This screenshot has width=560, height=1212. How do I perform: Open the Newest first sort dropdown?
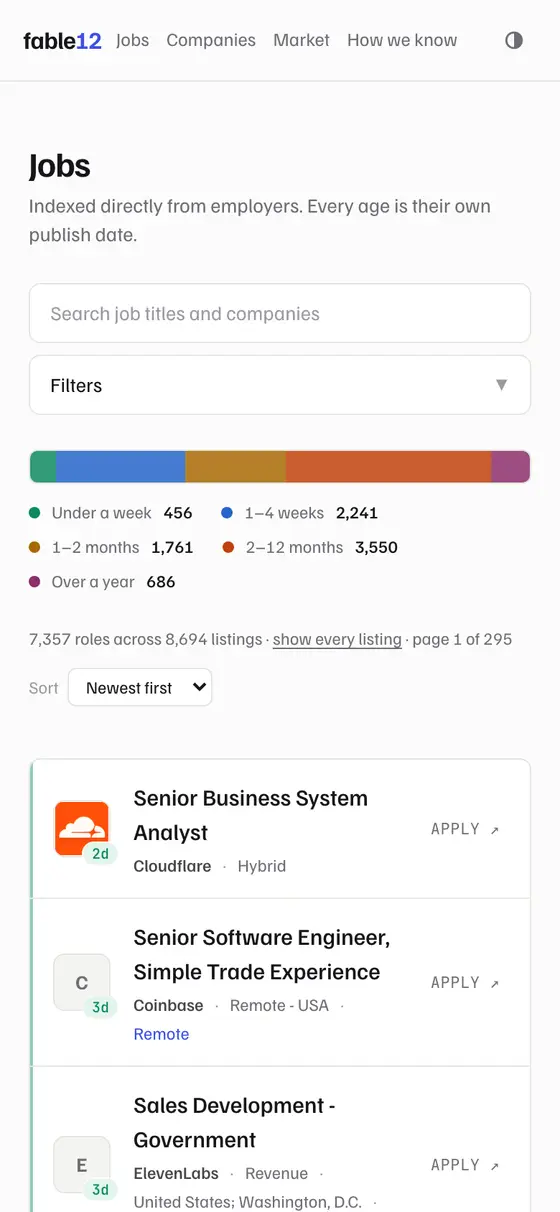140,688
